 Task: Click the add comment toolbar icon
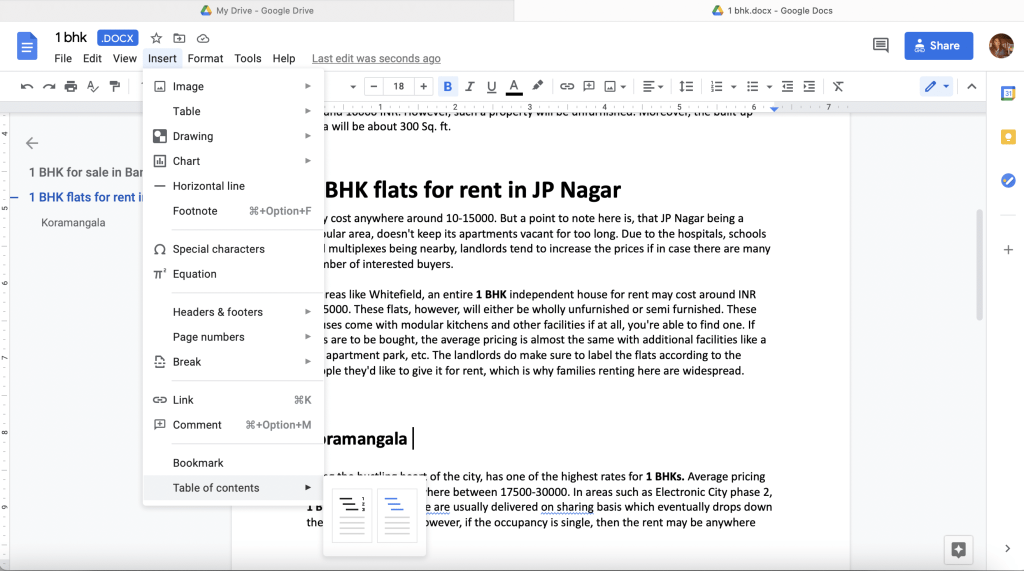point(589,86)
